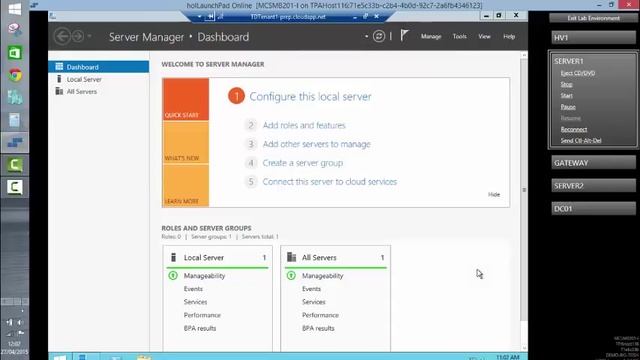Open the dropdown arrow beside the refresh icon
The image size is (640, 360).
pos(367,36)
